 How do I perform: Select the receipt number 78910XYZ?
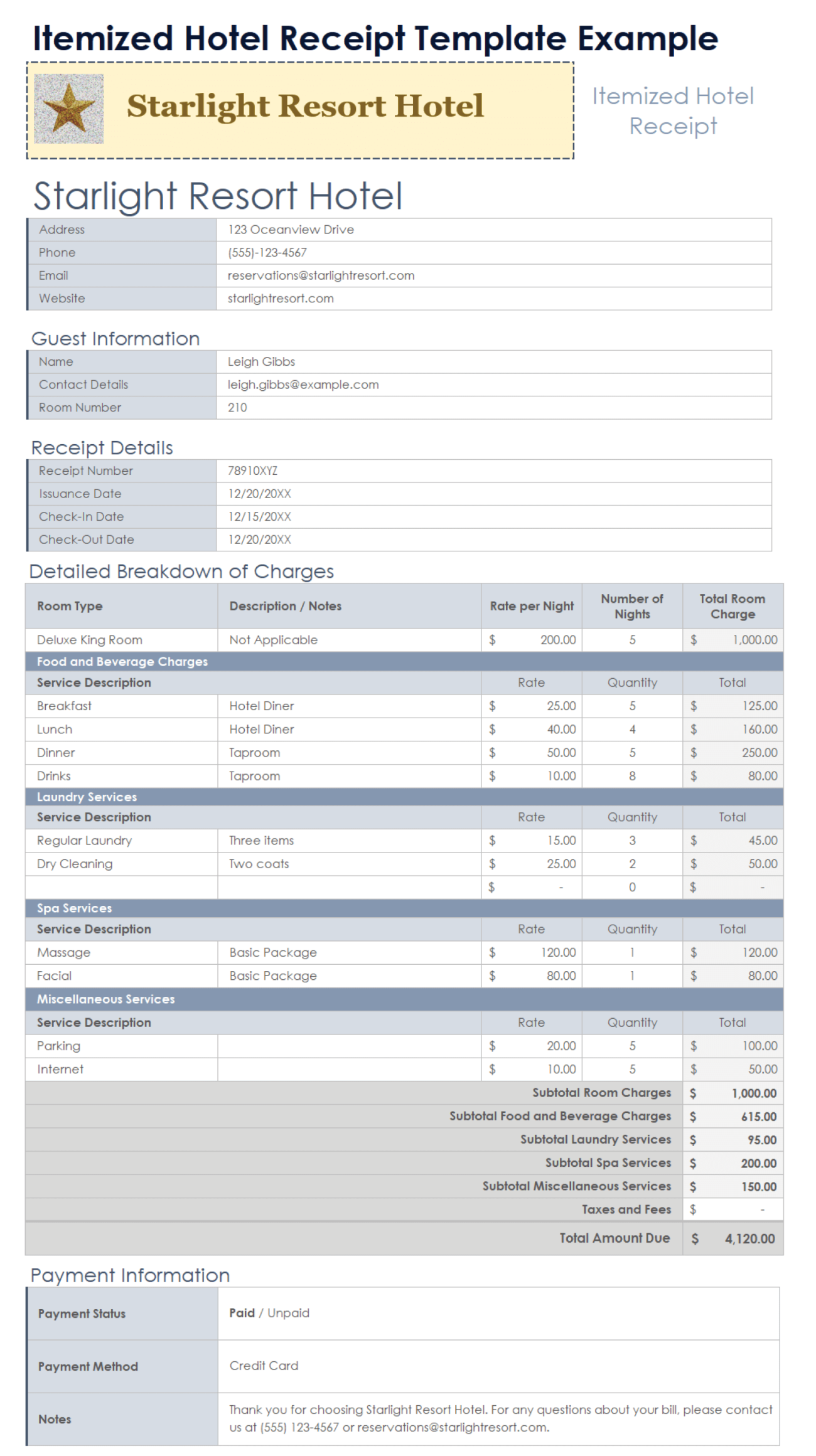click(x=252, y=471)
